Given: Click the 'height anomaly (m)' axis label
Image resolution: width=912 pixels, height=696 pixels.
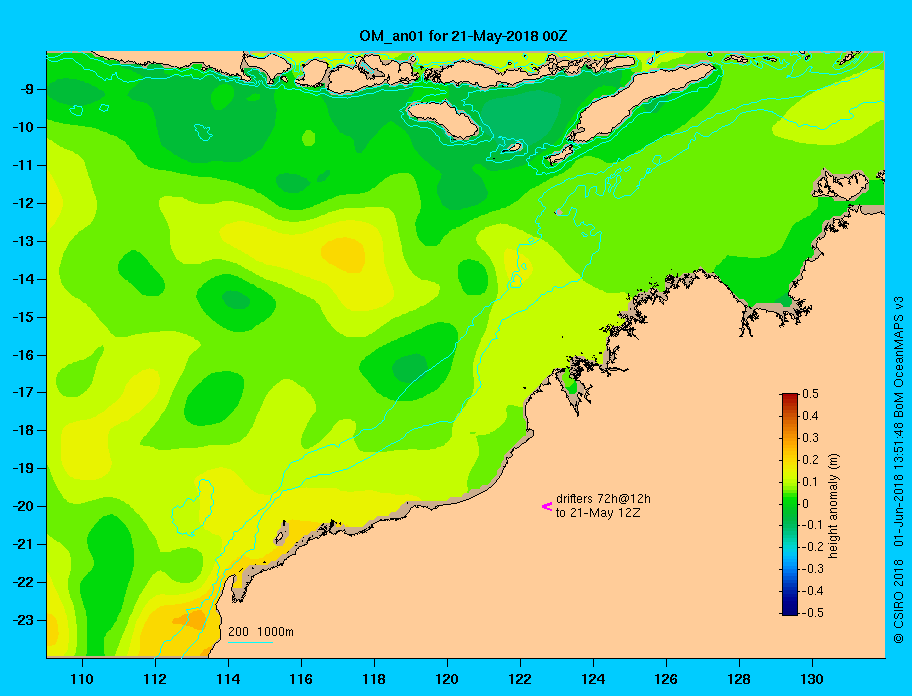Looking at the screenshot, I should coord(833,506).
